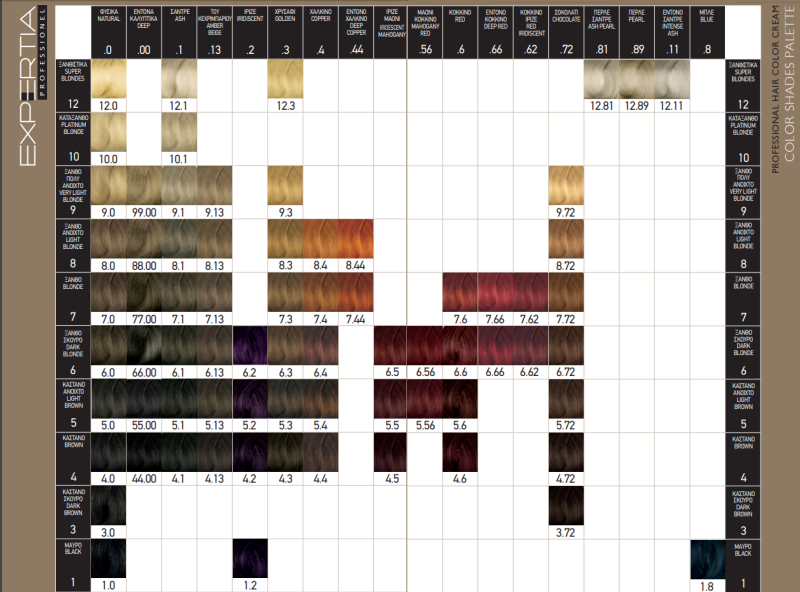Pick the 1.0 black natural swatch
The image size is (800, 592).
click(108, 559)
